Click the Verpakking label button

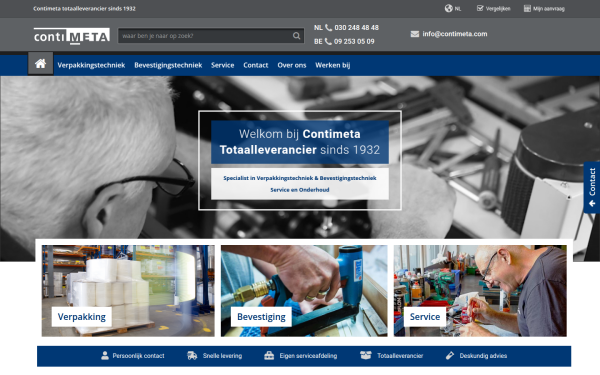click(82, 317)
